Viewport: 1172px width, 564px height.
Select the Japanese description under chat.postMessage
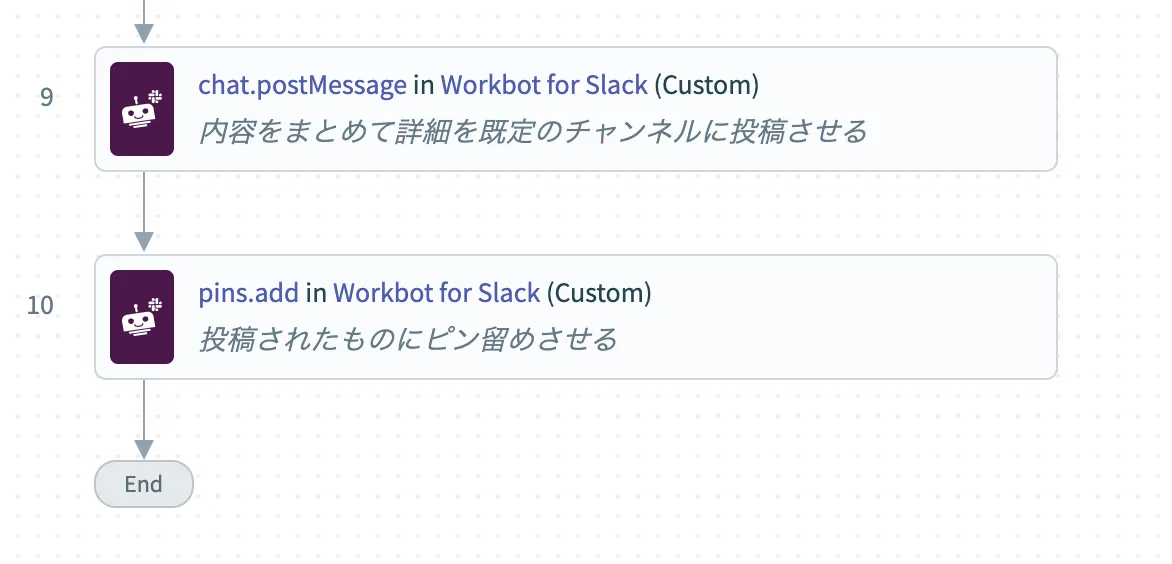coord(532,131)
